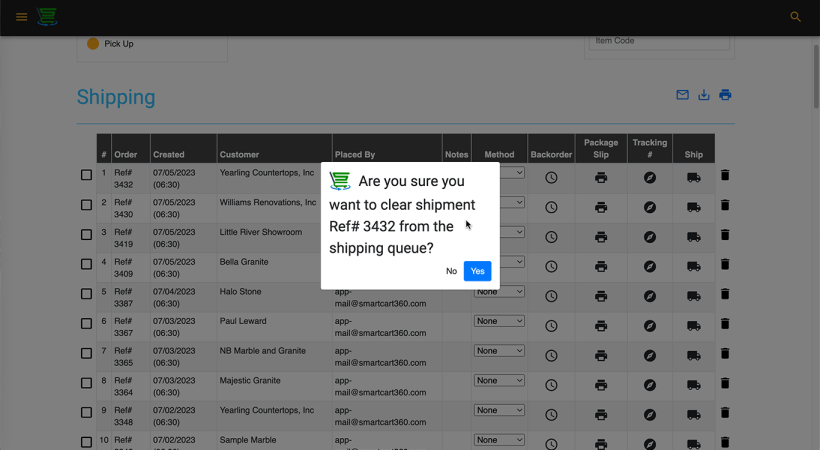Open search via magnifier icon
The width and height of the screenshot is (820, 450).
tap(795, 17)
